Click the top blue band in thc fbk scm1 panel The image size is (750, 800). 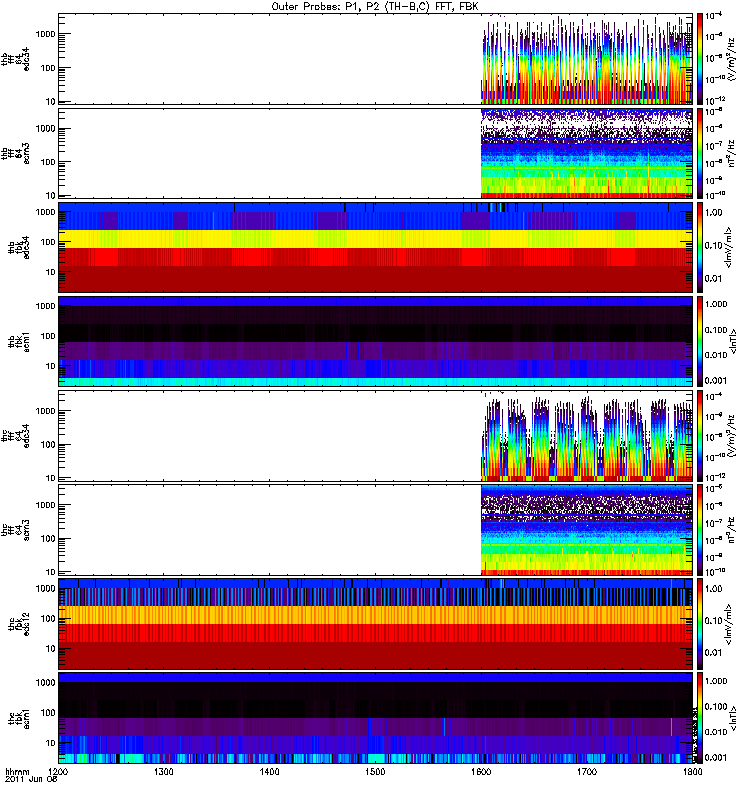375,678
